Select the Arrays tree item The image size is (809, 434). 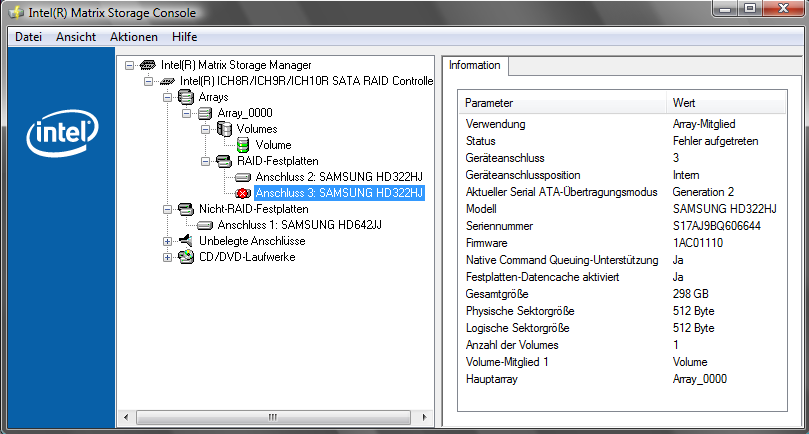pyautogui.click(x=213, y=97)
